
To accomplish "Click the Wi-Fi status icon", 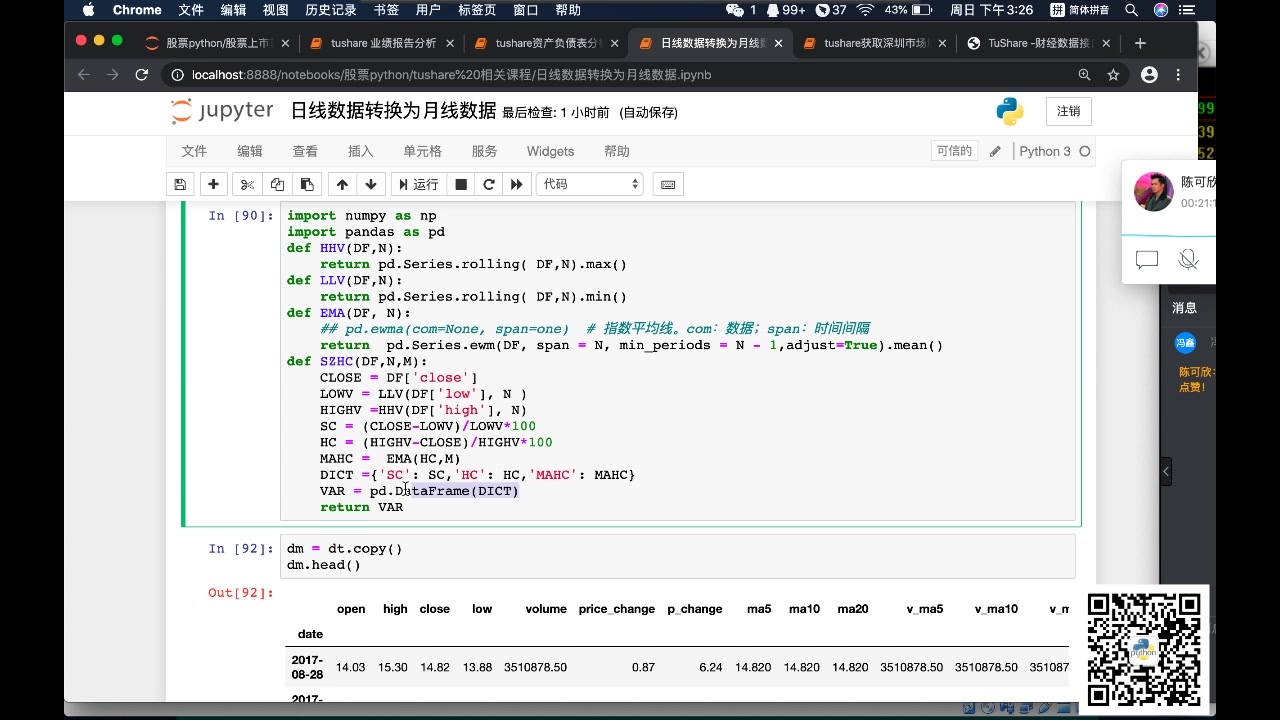I will coord(866,10).
